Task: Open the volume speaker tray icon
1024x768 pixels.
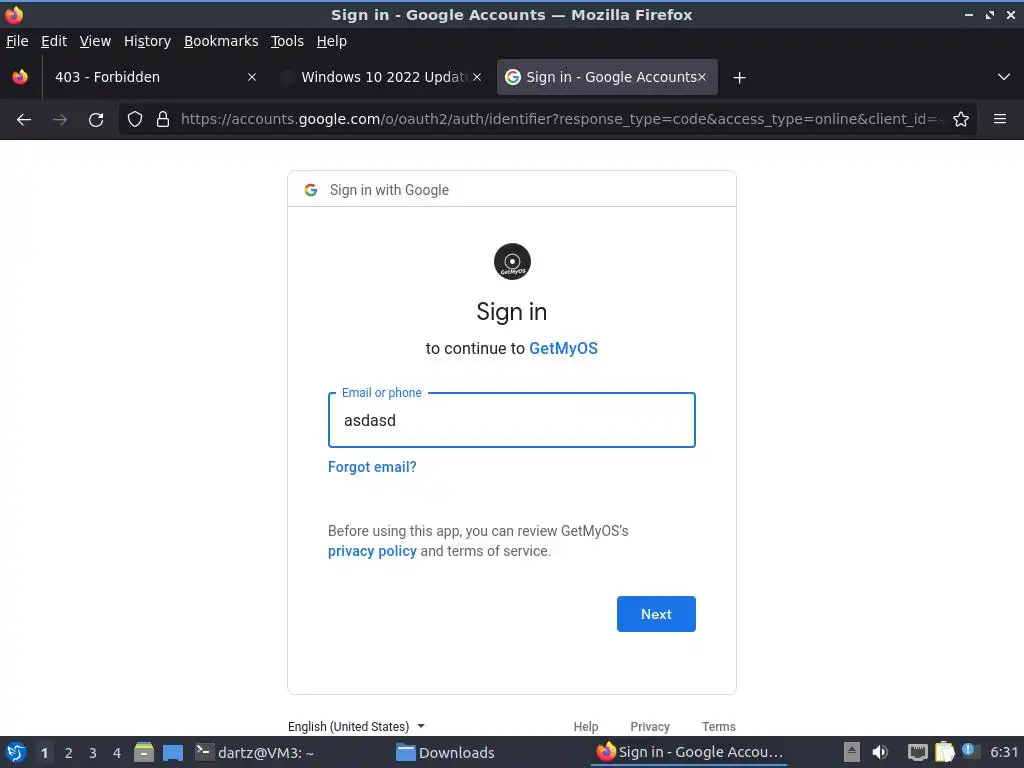Action: (880, 752)
